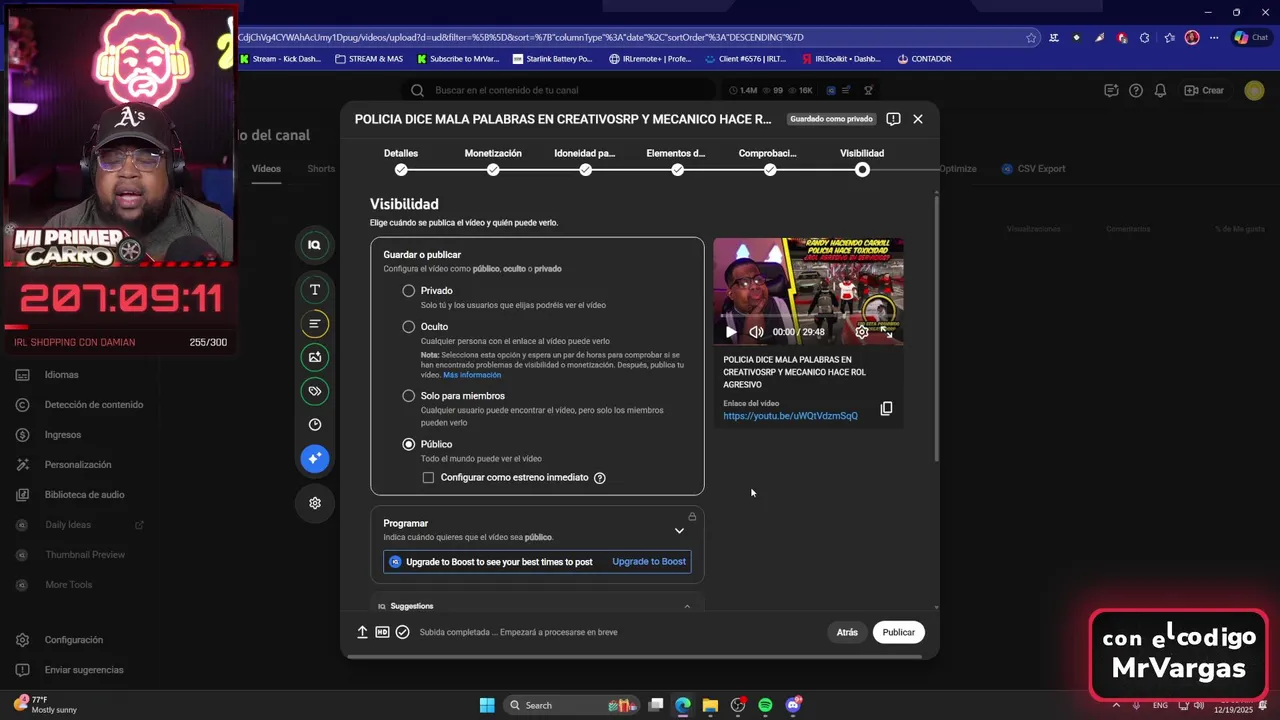This screenshot has width=1280, height=720.
Task: Click Upgrade to Boost link
Action: click(x=649, y=562)
